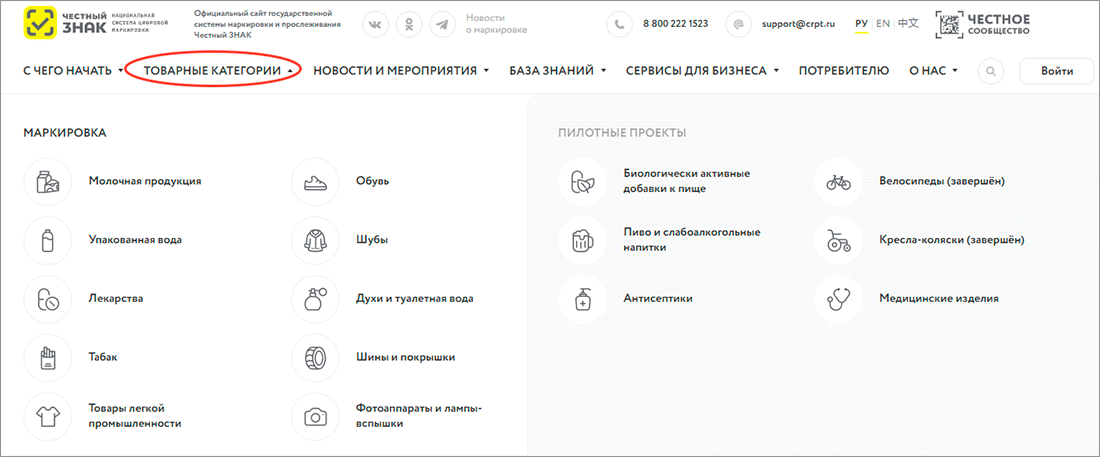Viewport: 1100px width, 457px height.
Task: Click the Упакованная вода bottle icon
Action: click(x=48, y=241)
